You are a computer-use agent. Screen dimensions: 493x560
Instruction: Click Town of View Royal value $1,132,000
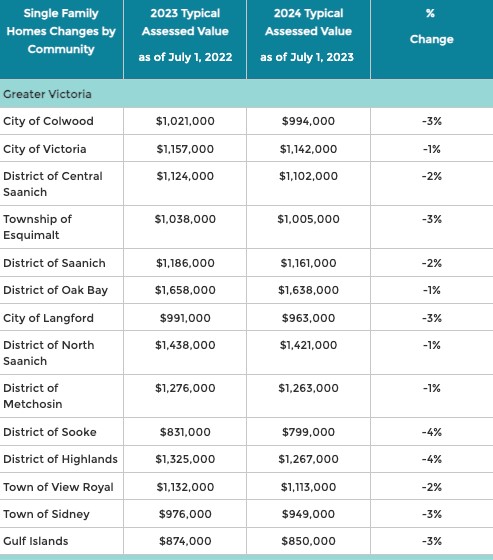click(x=185, y=487)
